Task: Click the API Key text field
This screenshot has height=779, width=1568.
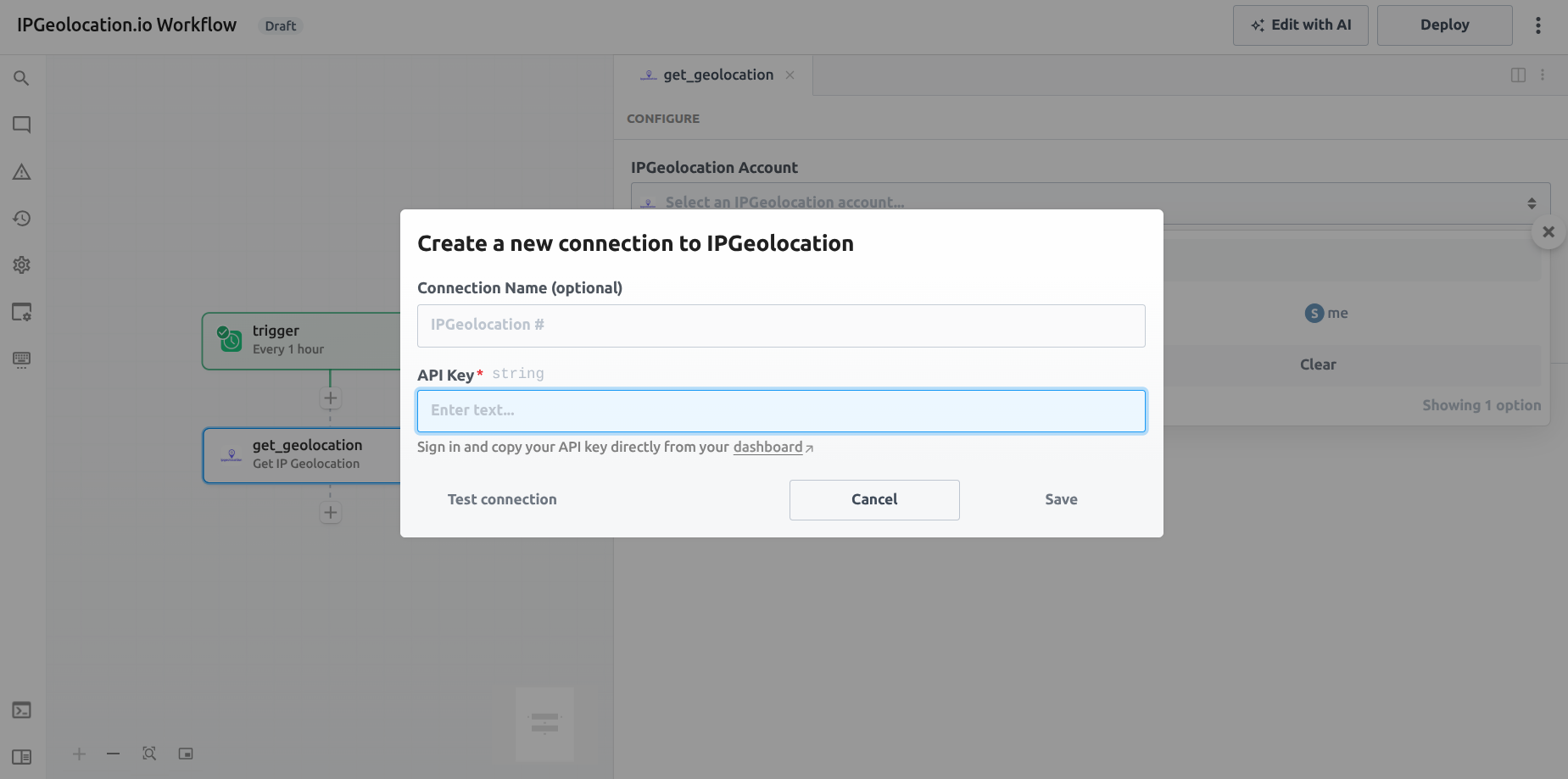Action: pos(781,411)
